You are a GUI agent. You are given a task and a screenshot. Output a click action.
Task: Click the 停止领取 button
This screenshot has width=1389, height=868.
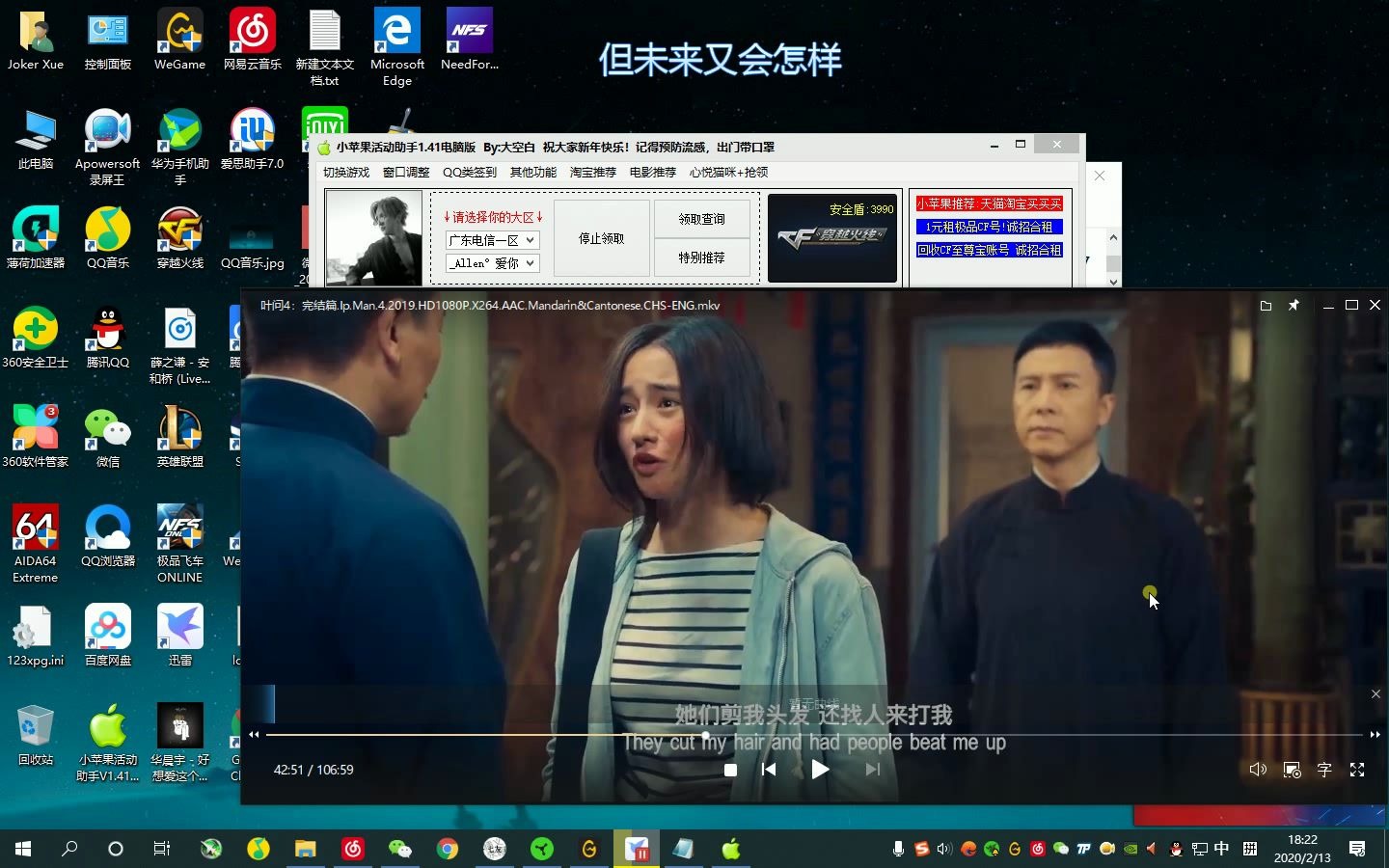click(x=601, y=238)
